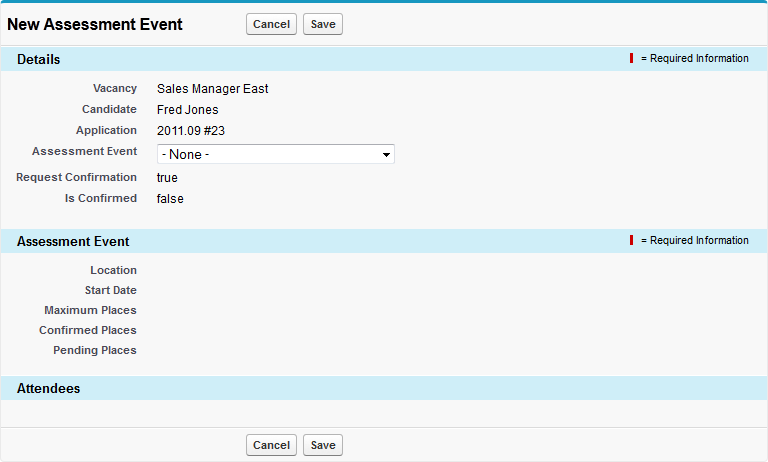
Task: Click the candidate name Fred Jones
Action: click(187, 110)
